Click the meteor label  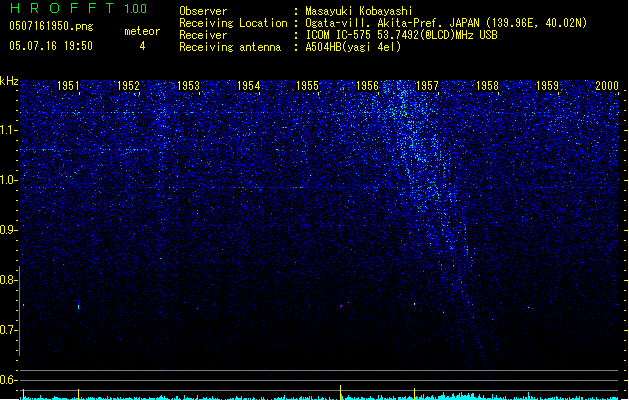(x=142, y=31)
